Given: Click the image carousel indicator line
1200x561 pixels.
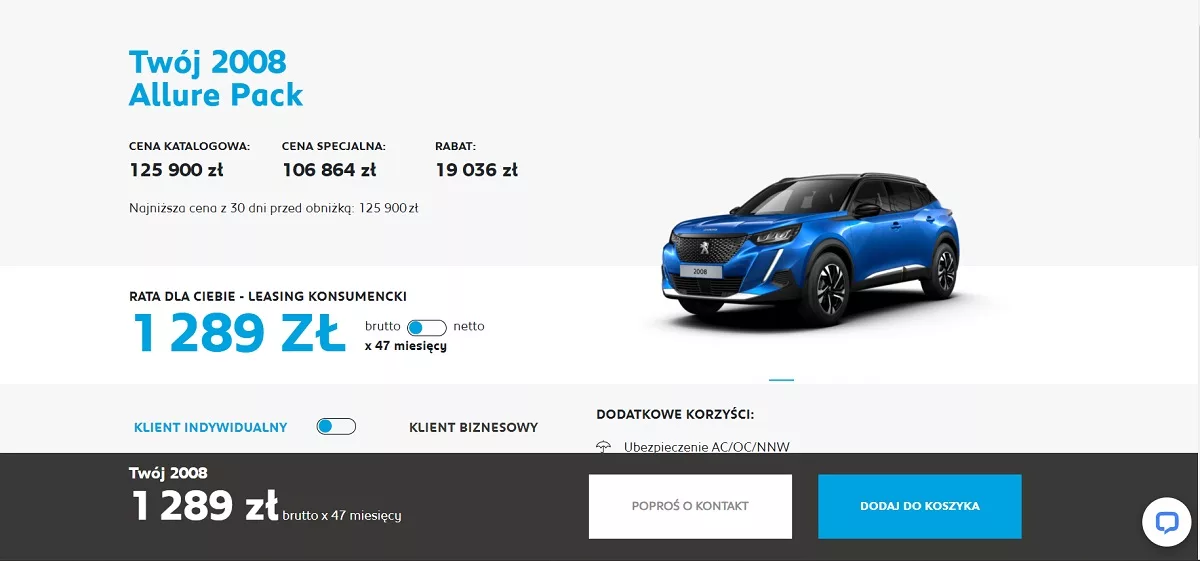Looking at the screenshot, I should click(781, 380).
